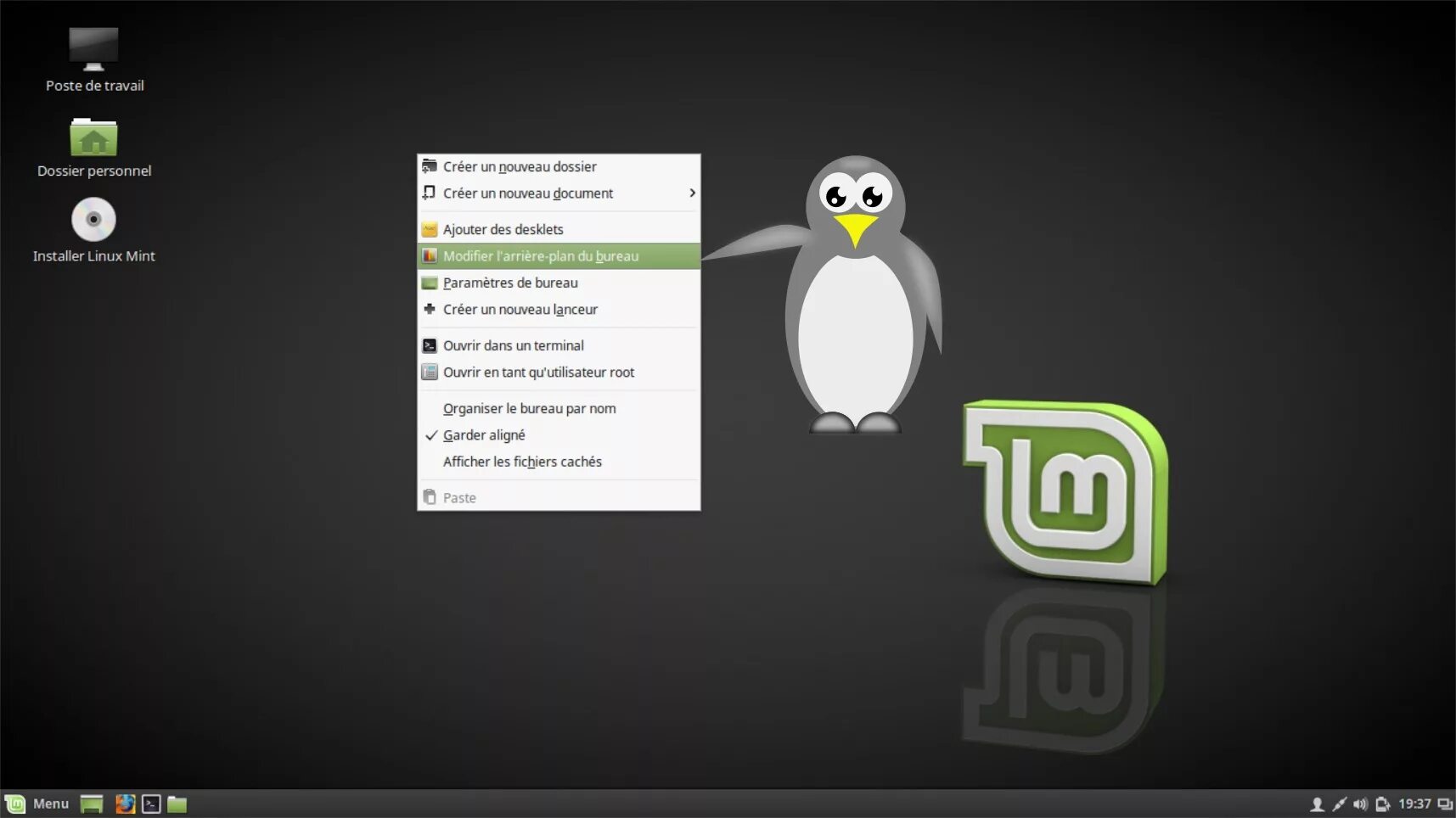Select Ajouter des desklets
The image size is (1456, 818).
tap(559, 229)
